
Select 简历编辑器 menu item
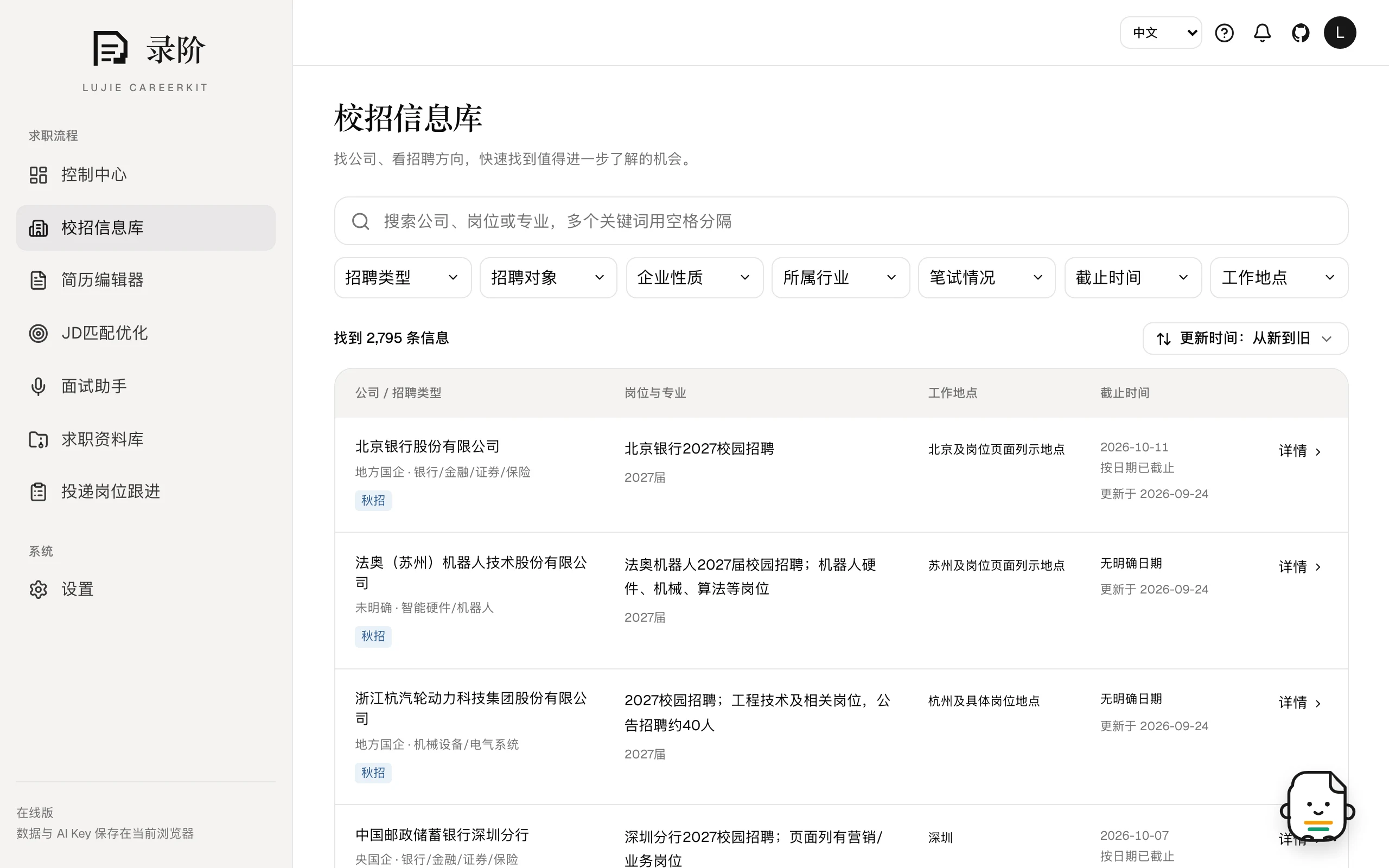pyautogui.click(x=146, y=280)
